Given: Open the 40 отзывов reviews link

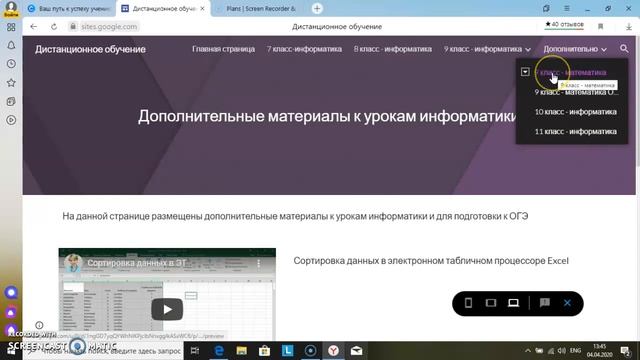Looking at the screenshot, I should 564,24.
